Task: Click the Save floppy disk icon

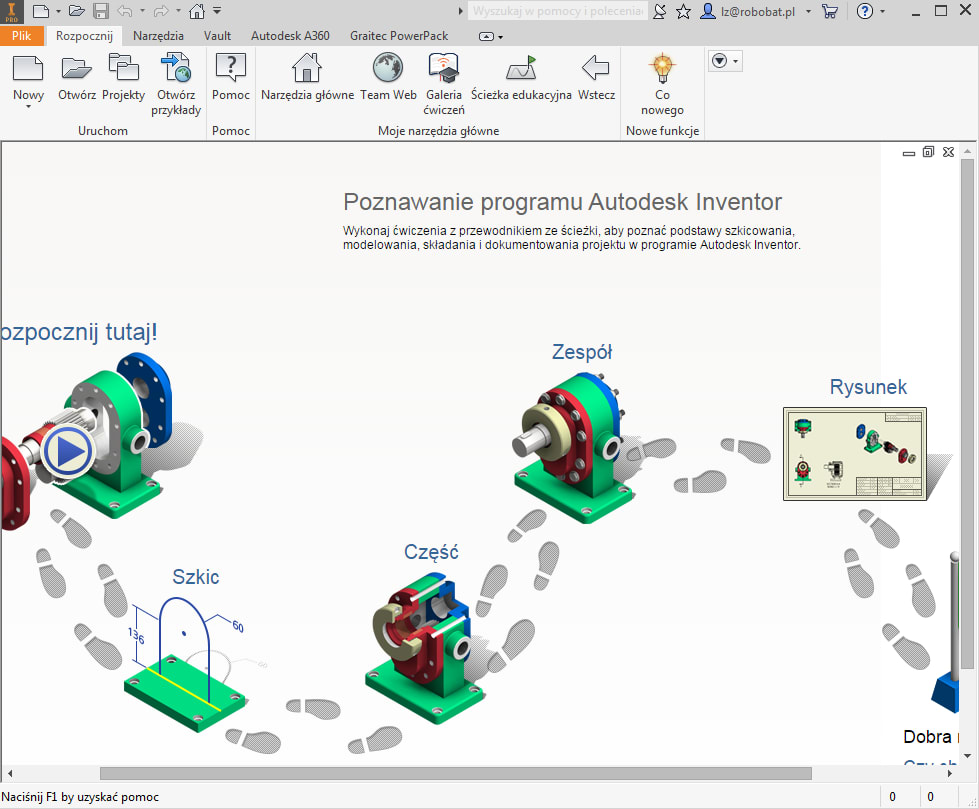Action: pos(101,11)
